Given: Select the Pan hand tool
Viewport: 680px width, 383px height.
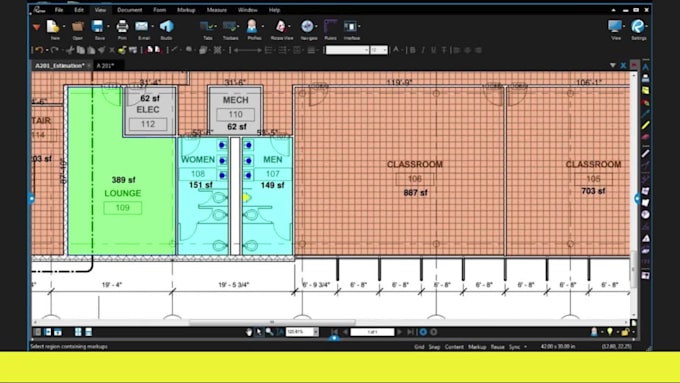Looking at the screenshot, I should click(248, 332).
